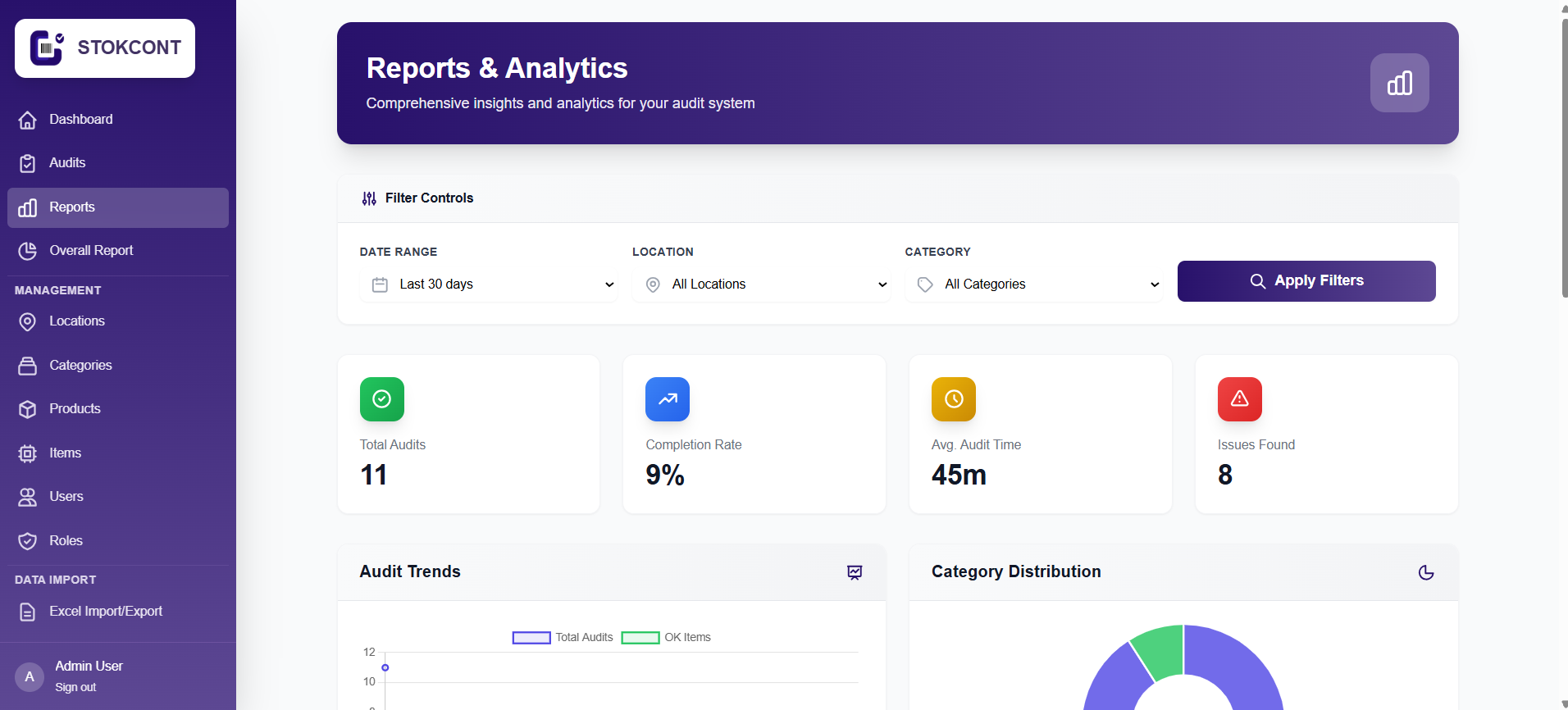Image resolution: width=1568 pixels, height=710 pixels.
Task: Click the bar chart icon in Reports header
Action: pos(1399,83)
